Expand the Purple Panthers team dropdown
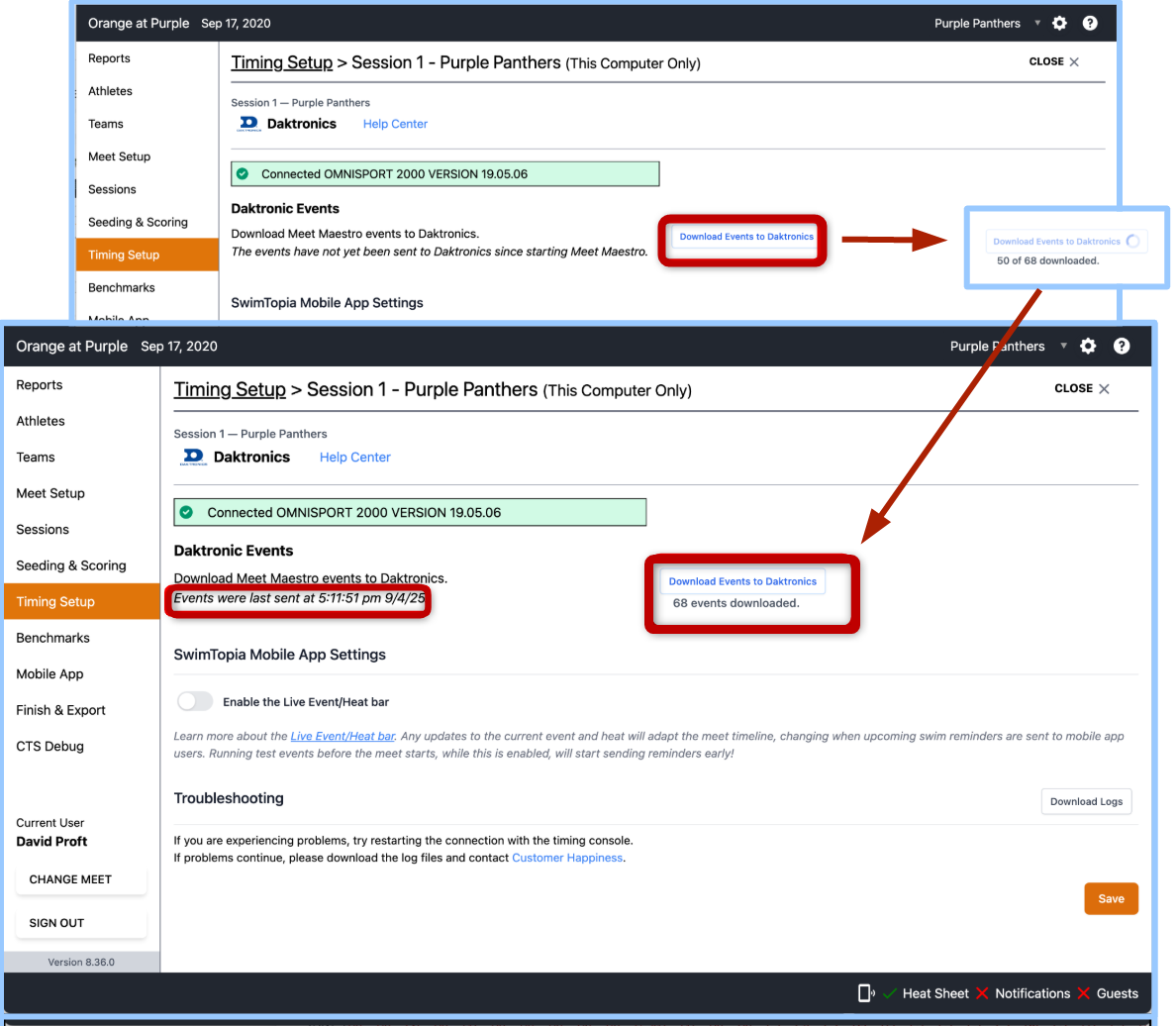This screenshot has height=1026, width=1176. point(1063,346)
